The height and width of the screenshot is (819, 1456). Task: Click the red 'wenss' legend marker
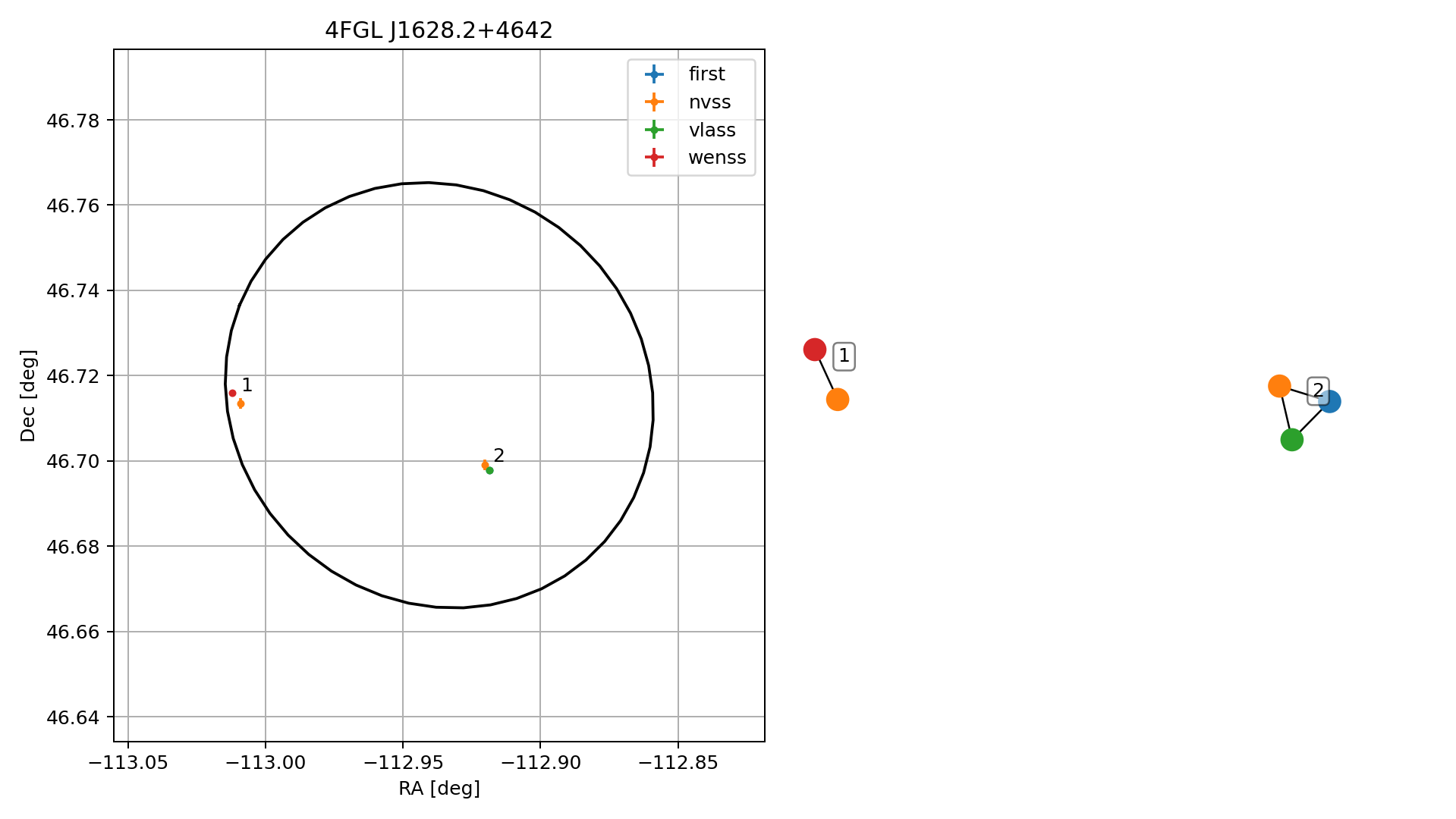click(x=653, y=158)
